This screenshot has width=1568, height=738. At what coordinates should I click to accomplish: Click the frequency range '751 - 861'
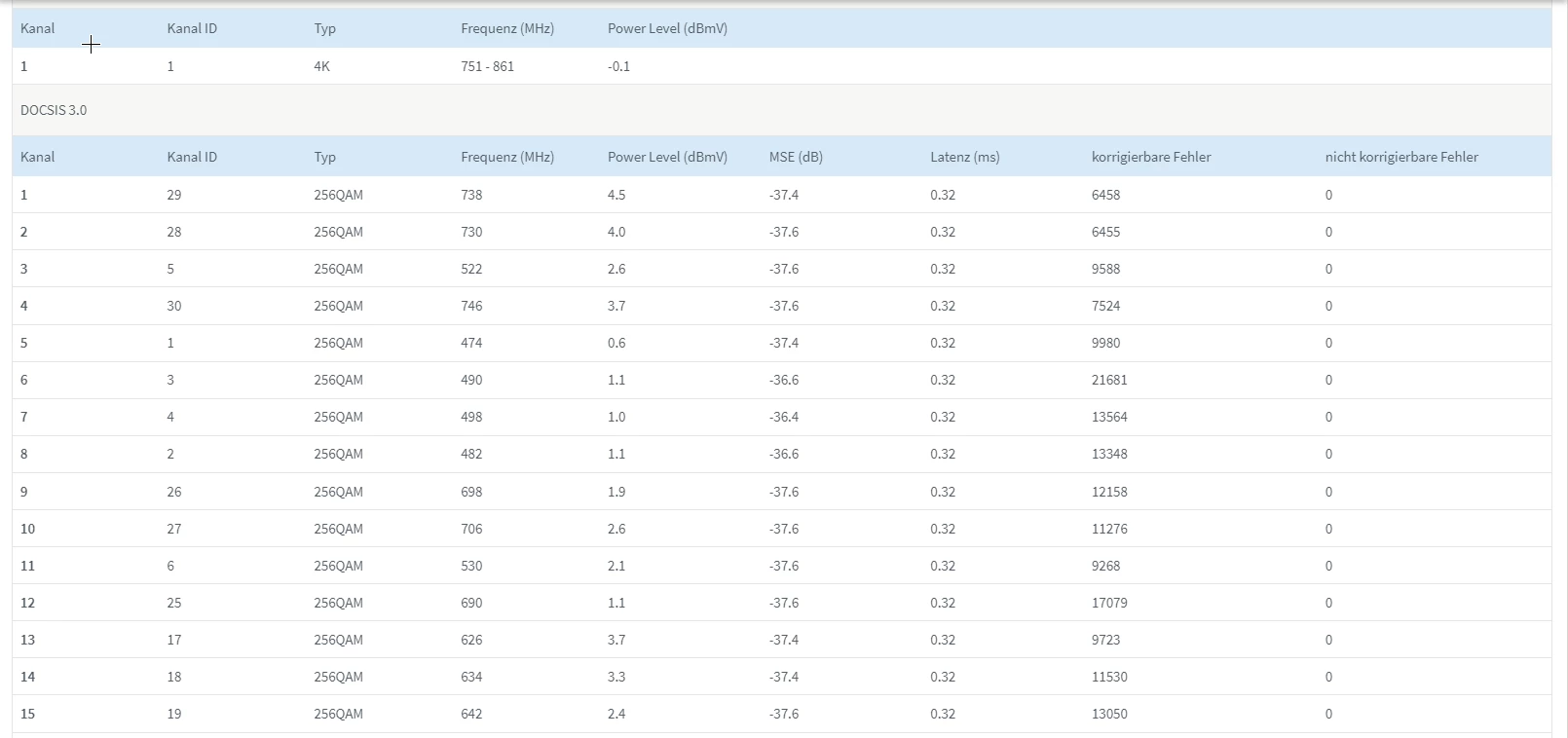487,66
